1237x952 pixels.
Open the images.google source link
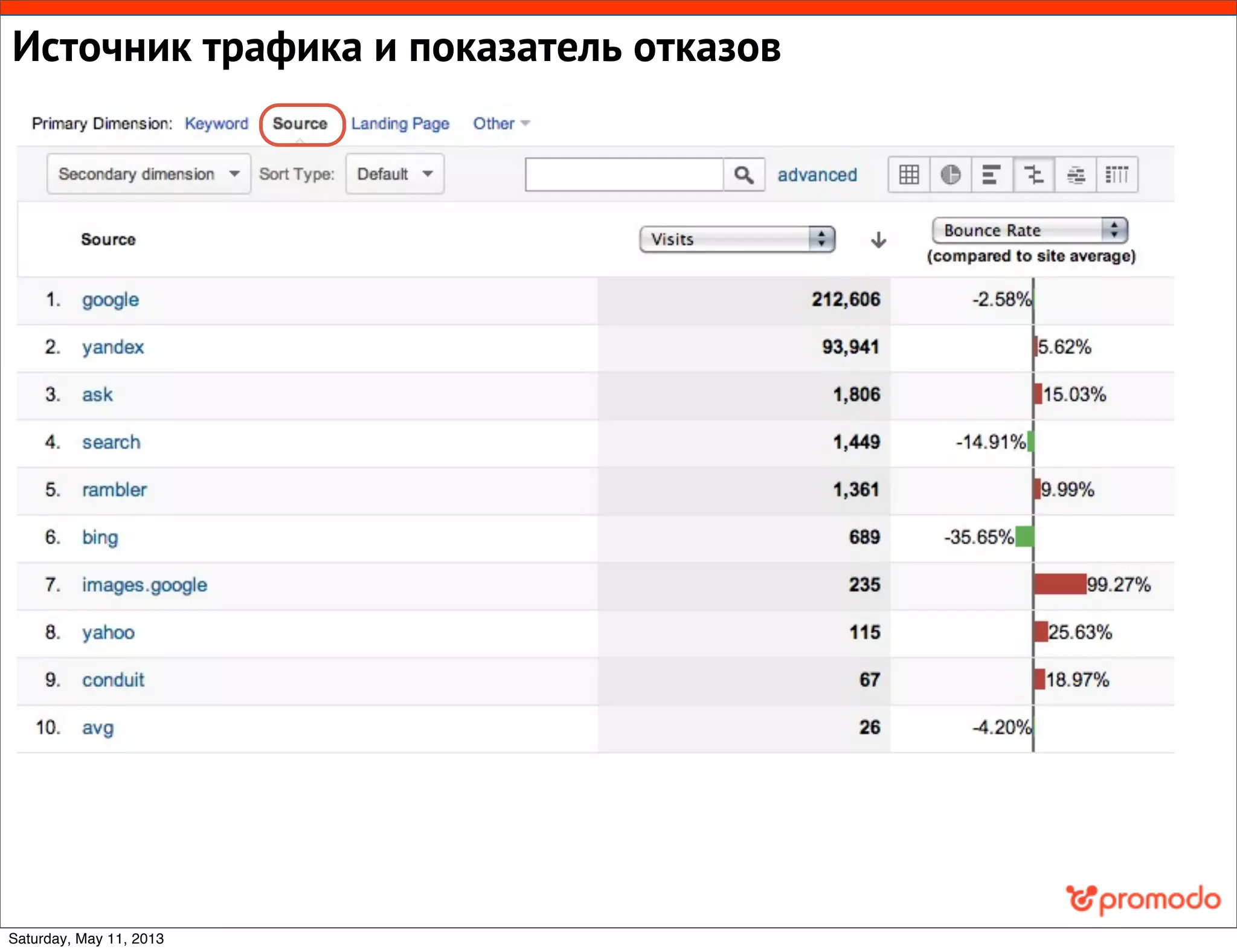click(144, 585)
